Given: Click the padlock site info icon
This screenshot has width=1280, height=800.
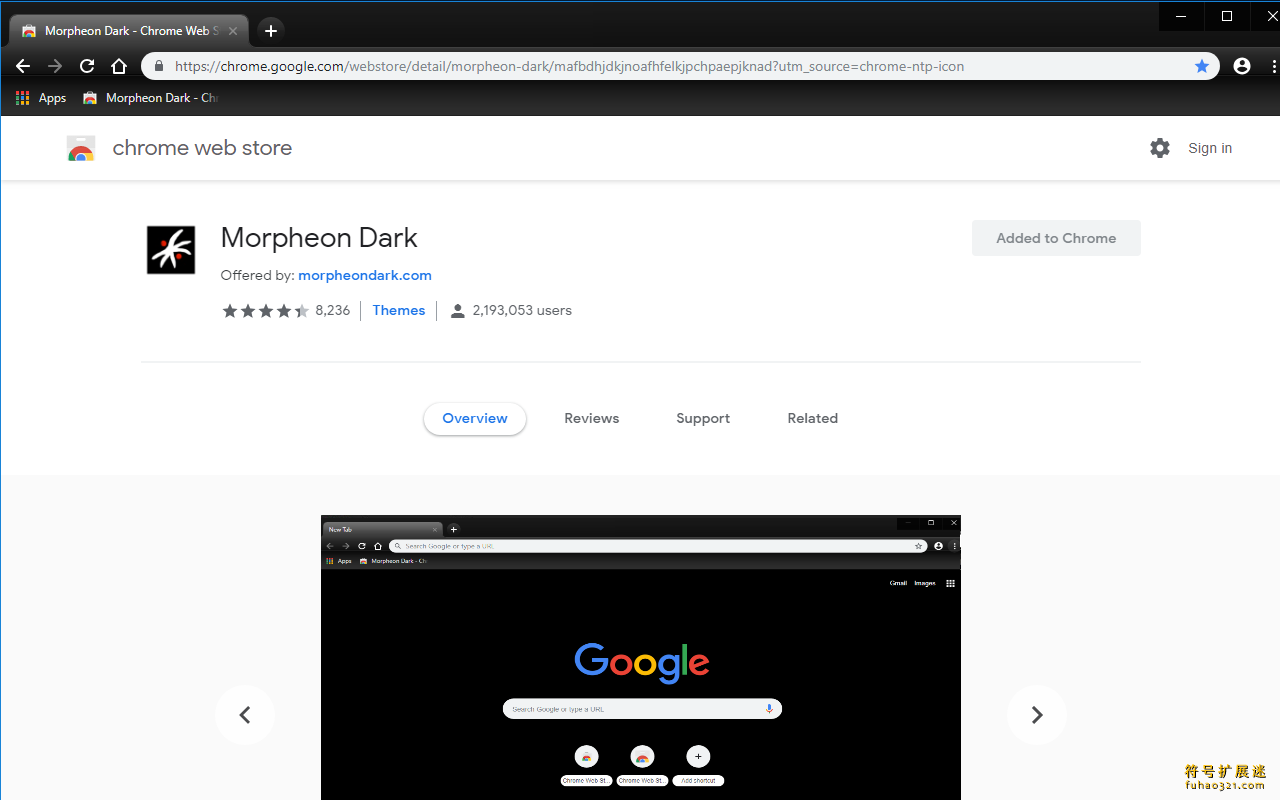Looking at the screenshot, I should tap(158, 66).
